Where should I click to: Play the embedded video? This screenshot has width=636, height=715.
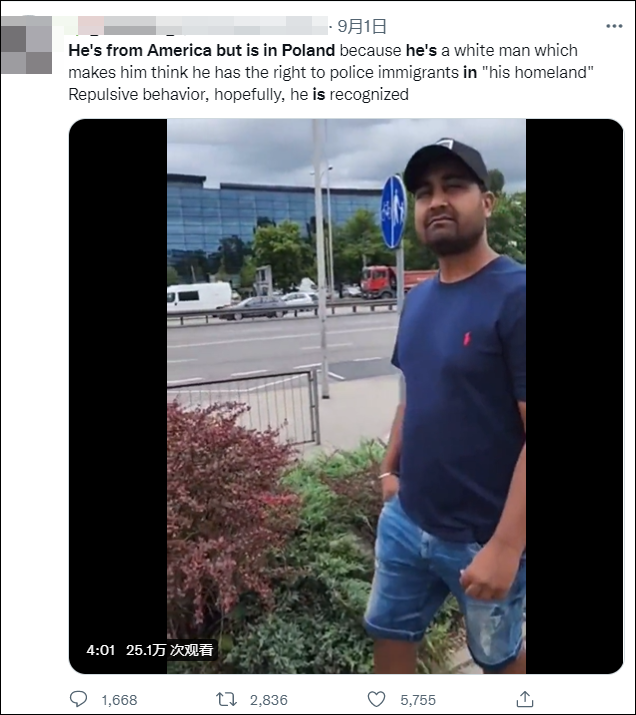(x=346, y=396)
